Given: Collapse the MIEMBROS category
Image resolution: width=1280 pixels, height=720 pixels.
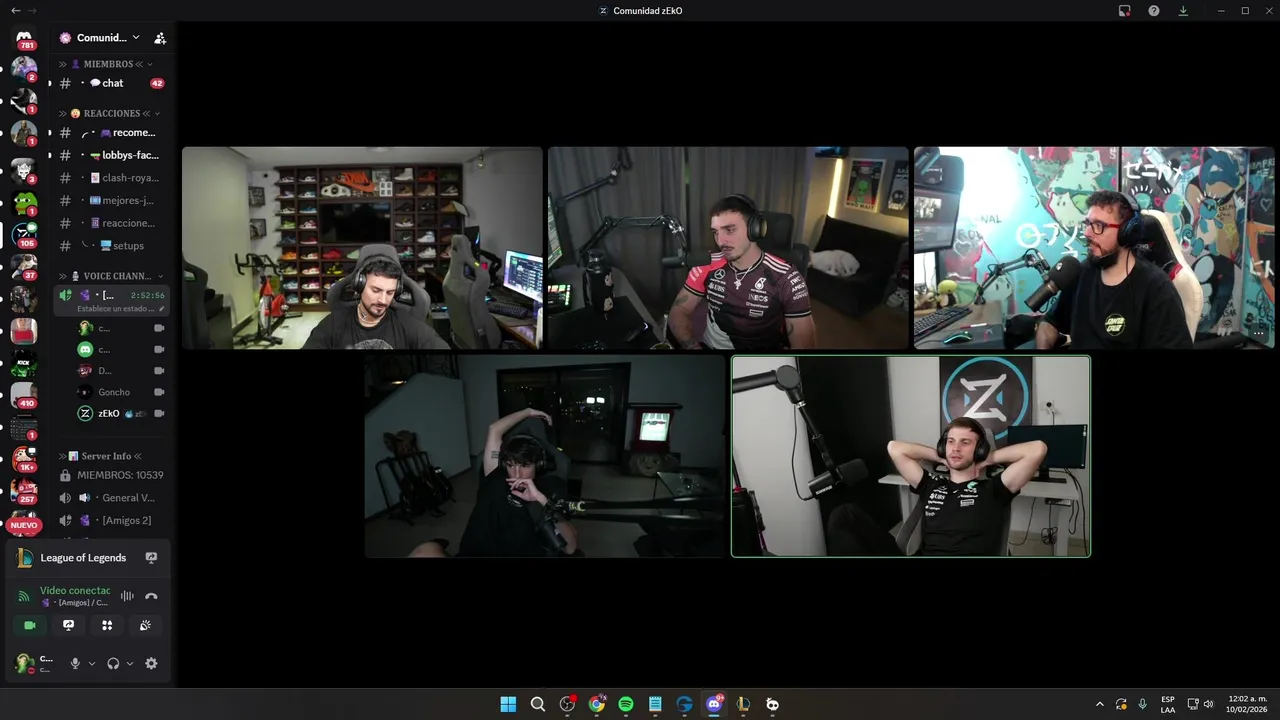Looking at the screenshot, I should [x=108, y=64].
